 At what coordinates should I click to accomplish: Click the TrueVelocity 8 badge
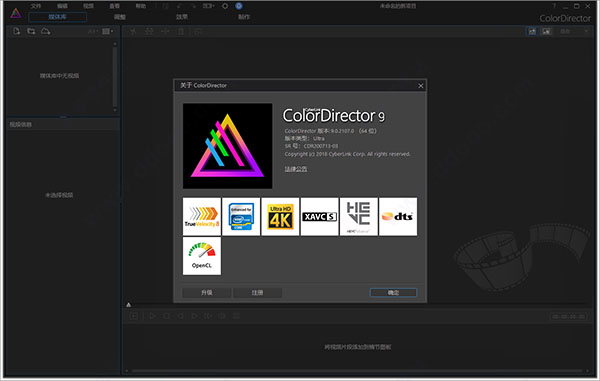coord(202,217)
